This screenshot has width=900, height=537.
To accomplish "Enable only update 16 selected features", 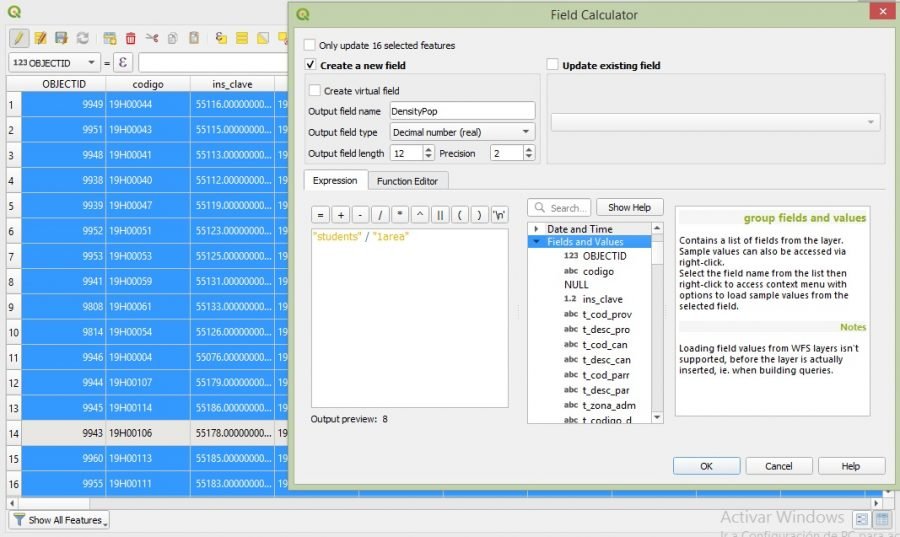I will 310,45.
